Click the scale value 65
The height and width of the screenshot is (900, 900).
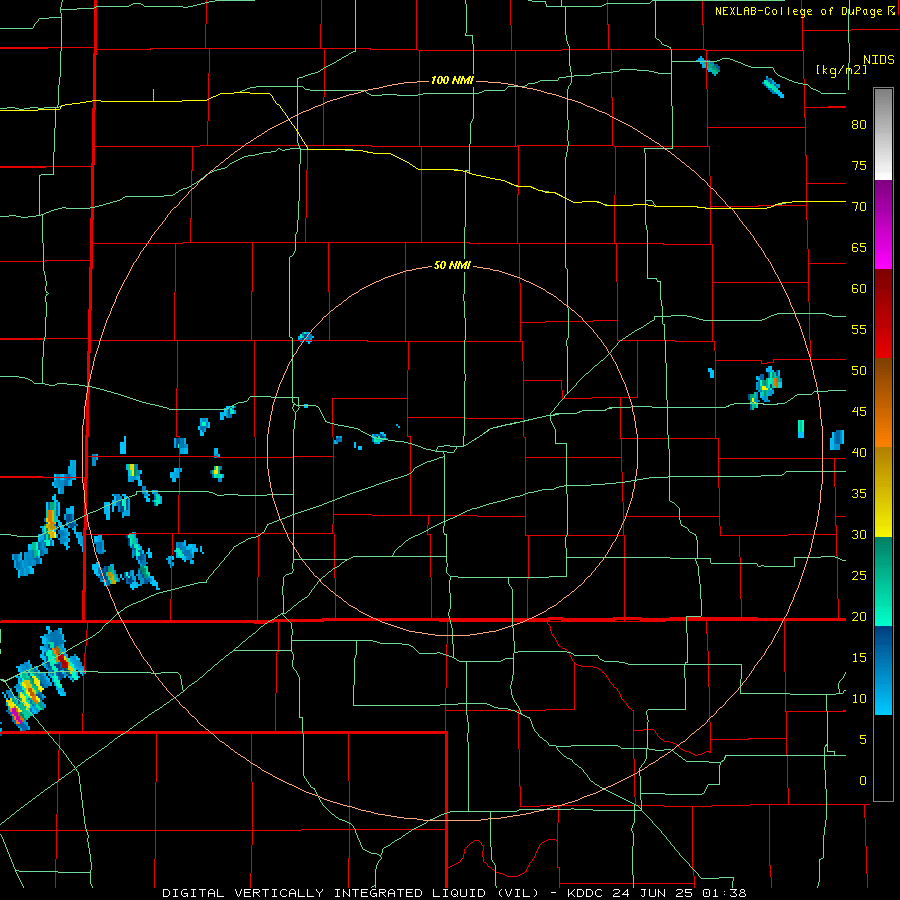(859, 247)
